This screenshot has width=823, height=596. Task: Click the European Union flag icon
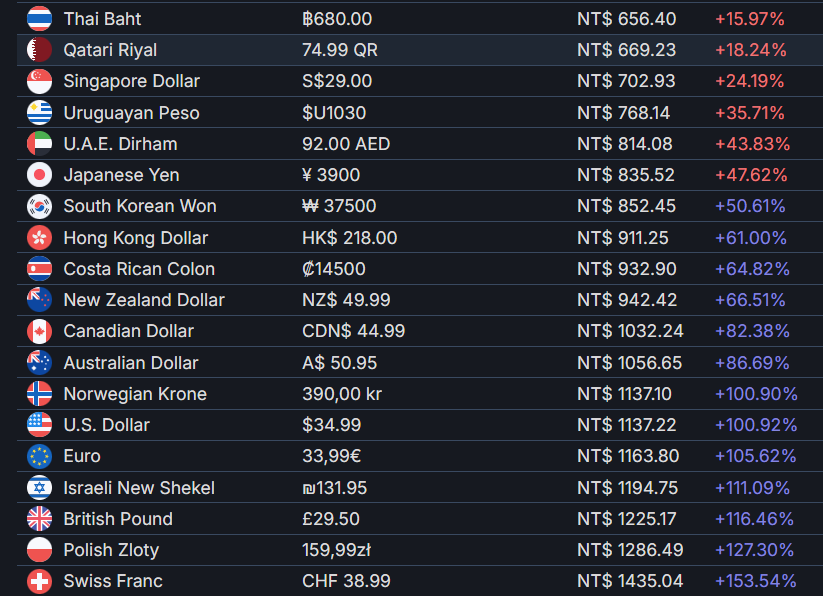(39, 456)
